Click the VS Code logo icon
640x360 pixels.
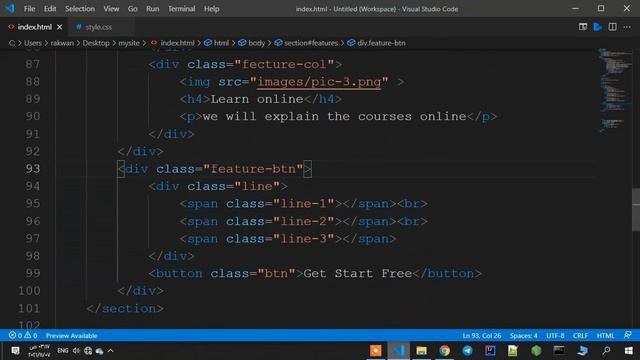click(x=10, y=8)
